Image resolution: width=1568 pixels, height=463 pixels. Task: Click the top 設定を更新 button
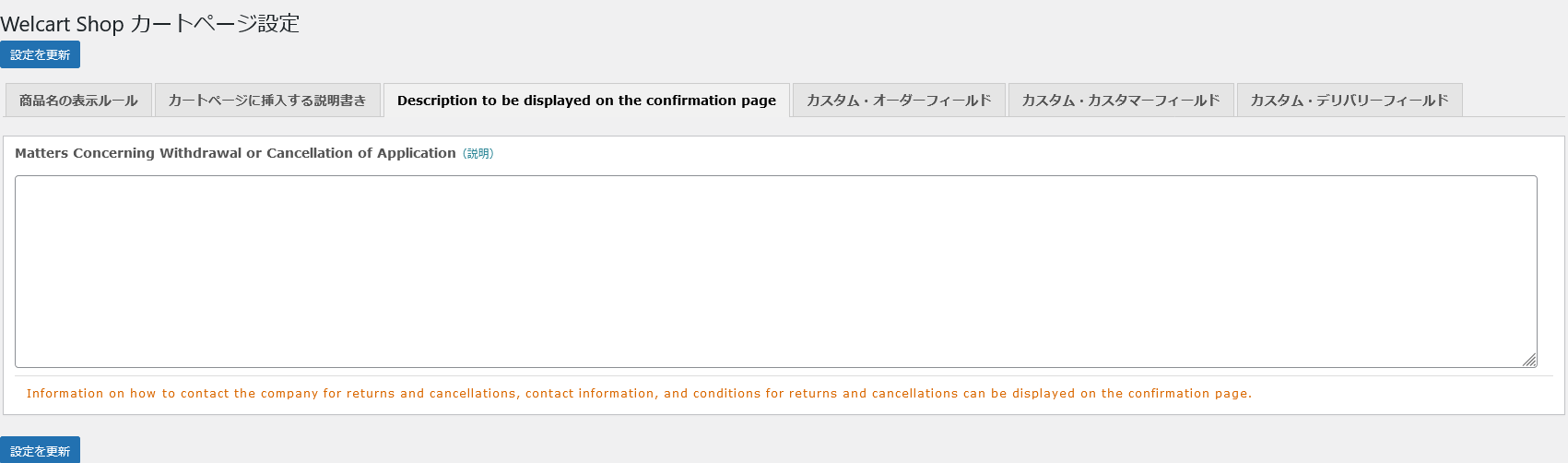click(x=40, y=54)
